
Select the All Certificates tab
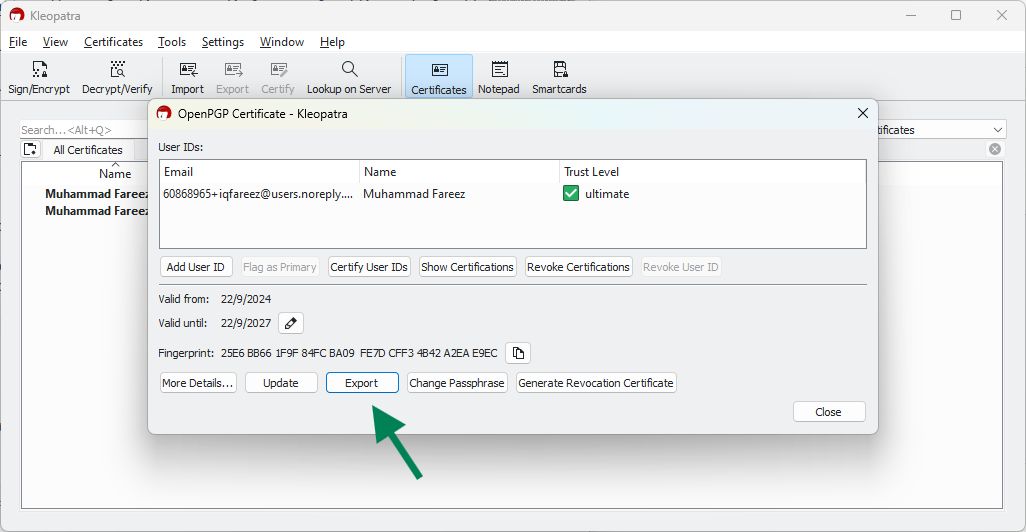(x=88, y=150)
